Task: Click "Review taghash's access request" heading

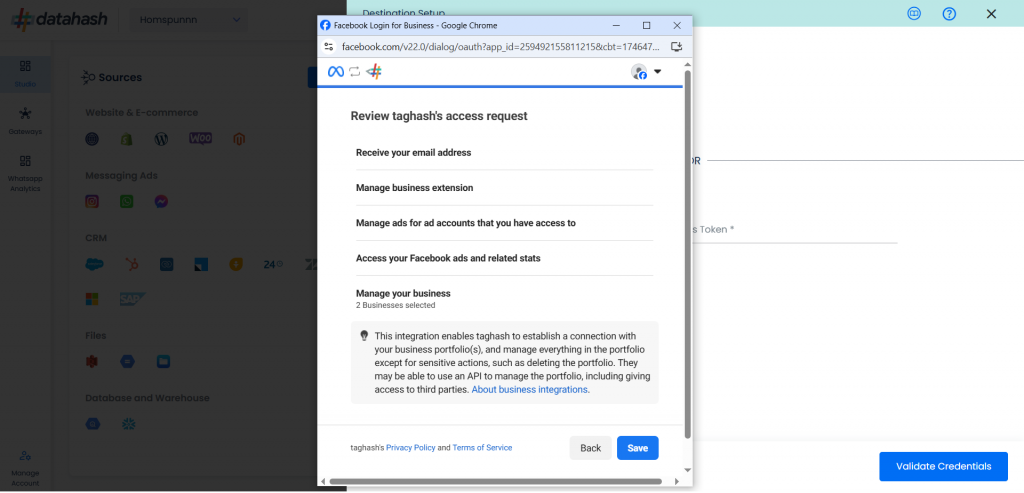Action: point(439,116)
